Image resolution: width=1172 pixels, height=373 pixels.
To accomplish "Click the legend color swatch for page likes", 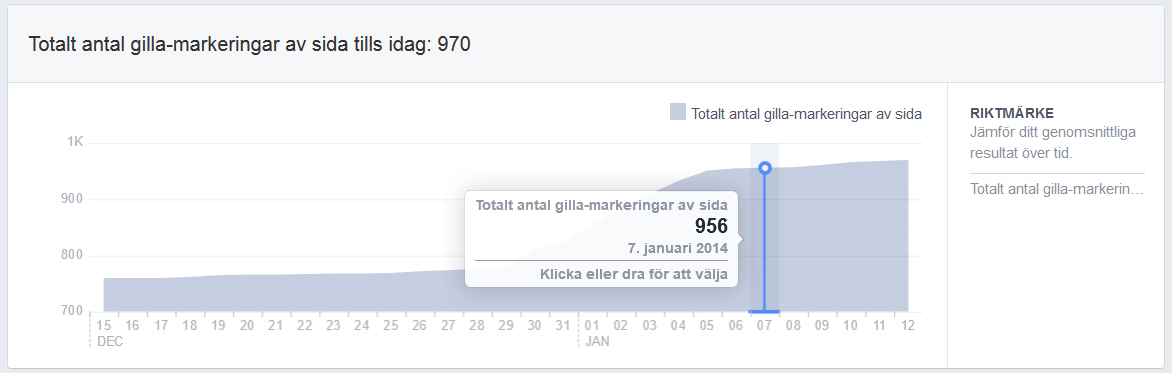I will click(678, 112).
